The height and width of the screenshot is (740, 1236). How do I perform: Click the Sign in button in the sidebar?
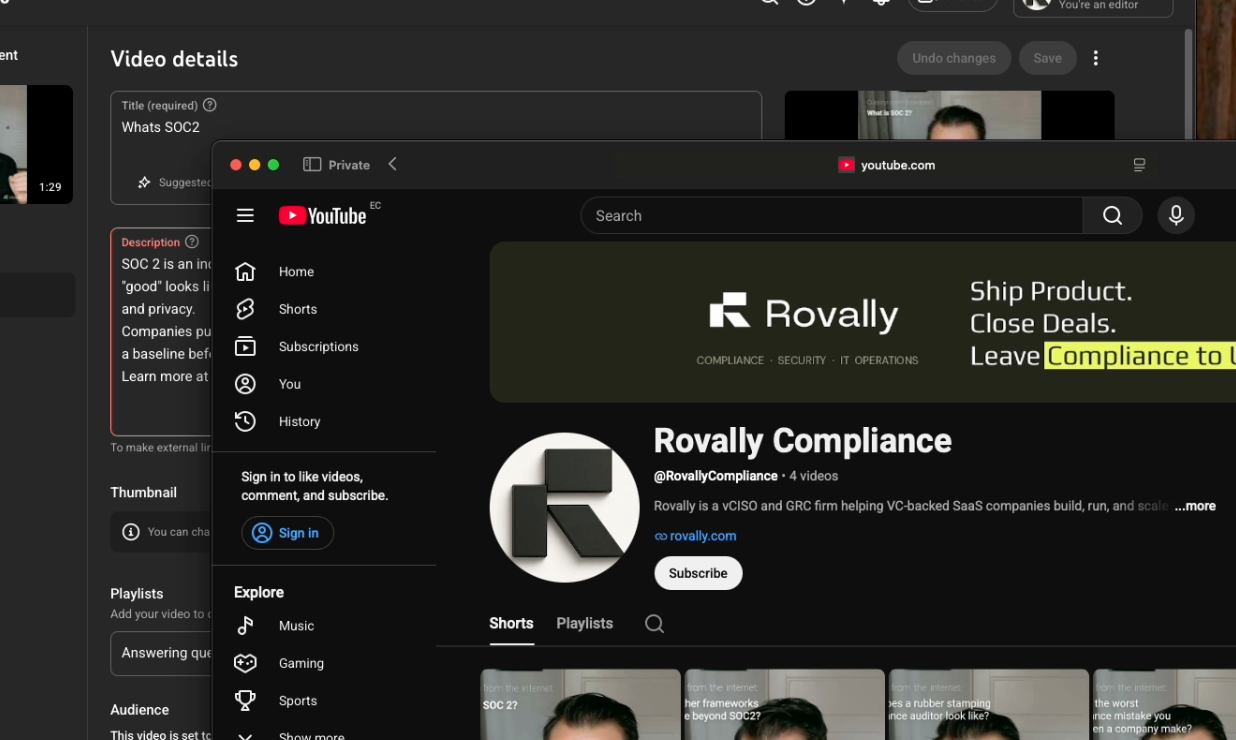pos(287,533)
